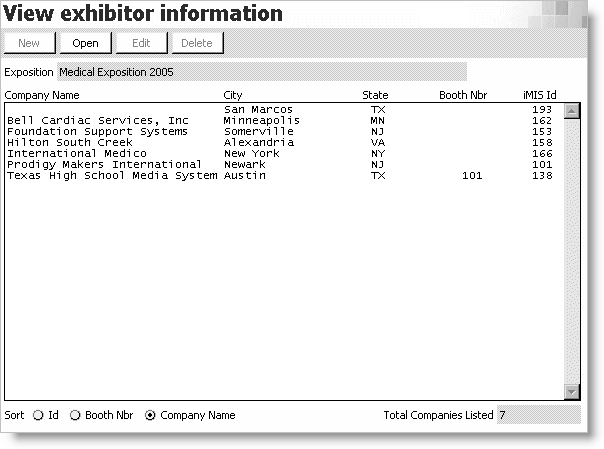604x449 pixels.
Task: Select the San Marcos row without company name
Action: click(284, 109)
